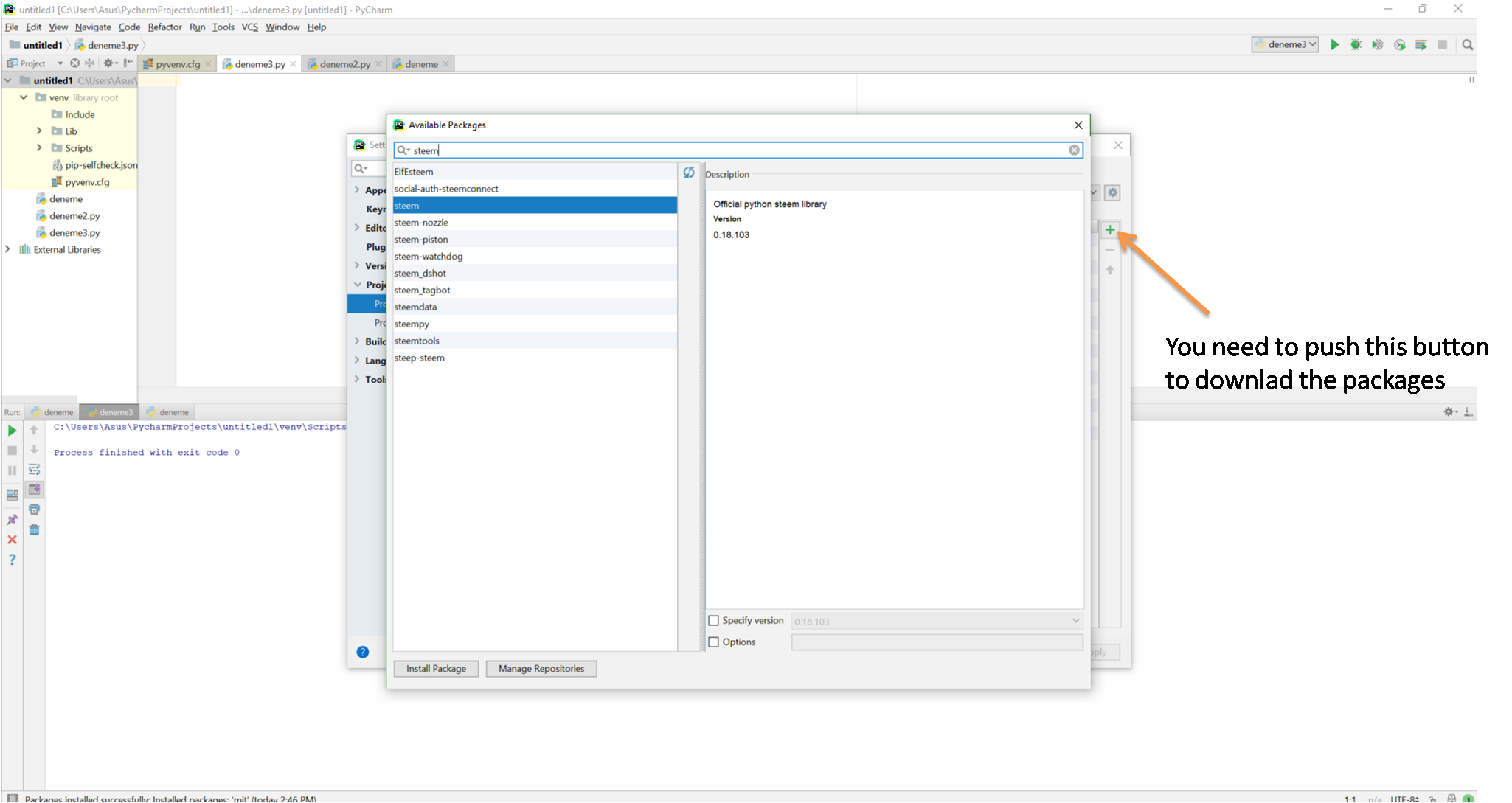Click the grey stop button in top toolbar
Screen dimensions: 1512x803
pos(1443,45)
